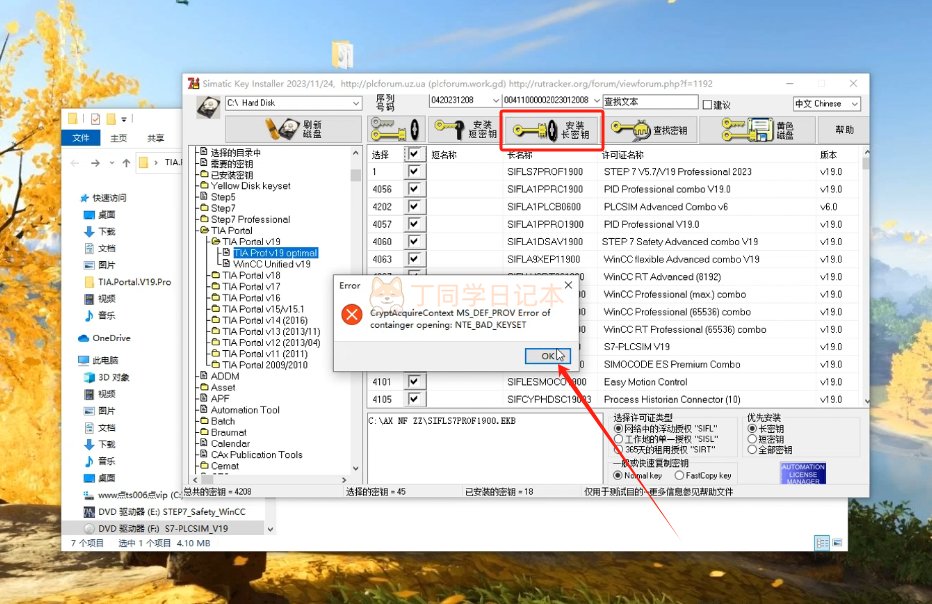Select the FastCopy key radio option
This screenshot has width=932, height=604.
pyautogui.click(x=678, y=475)
